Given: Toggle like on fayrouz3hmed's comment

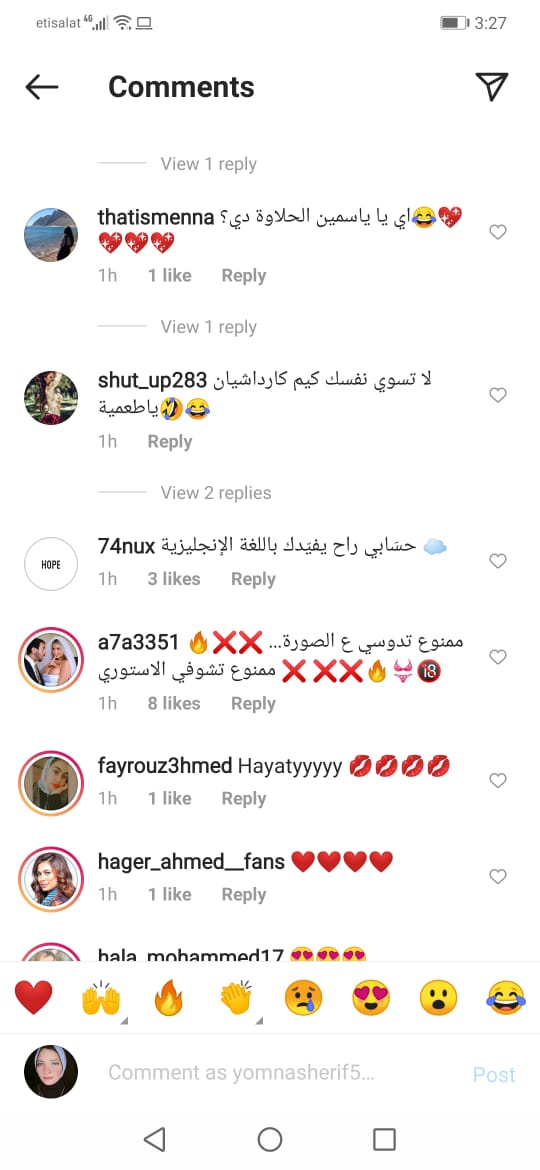Looking at the screenshot, I should coord(497,780).
